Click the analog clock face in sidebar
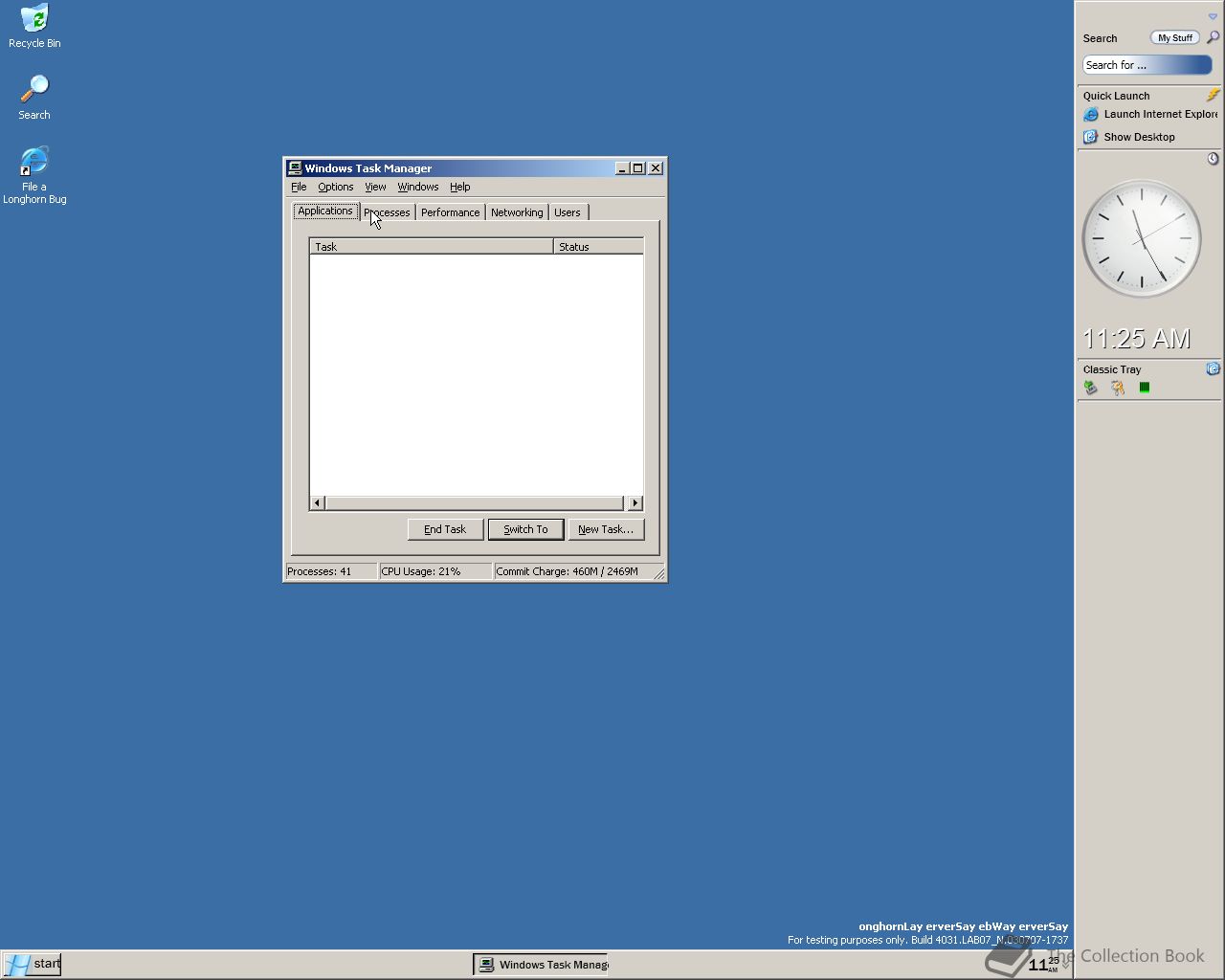Image resolution: width=1225 pixels, height=980 pixels. [1141, 238]
